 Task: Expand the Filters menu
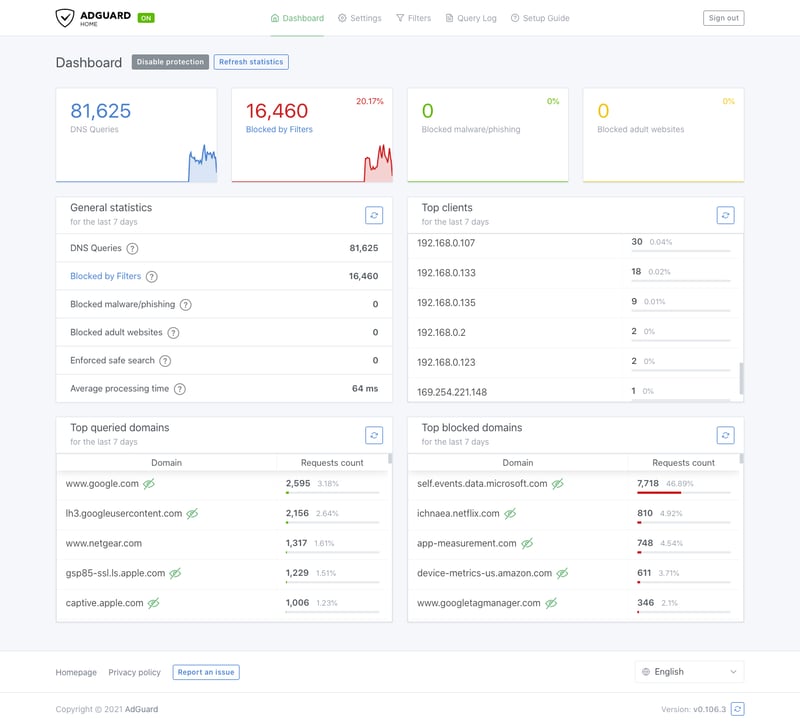click(414, 18)
